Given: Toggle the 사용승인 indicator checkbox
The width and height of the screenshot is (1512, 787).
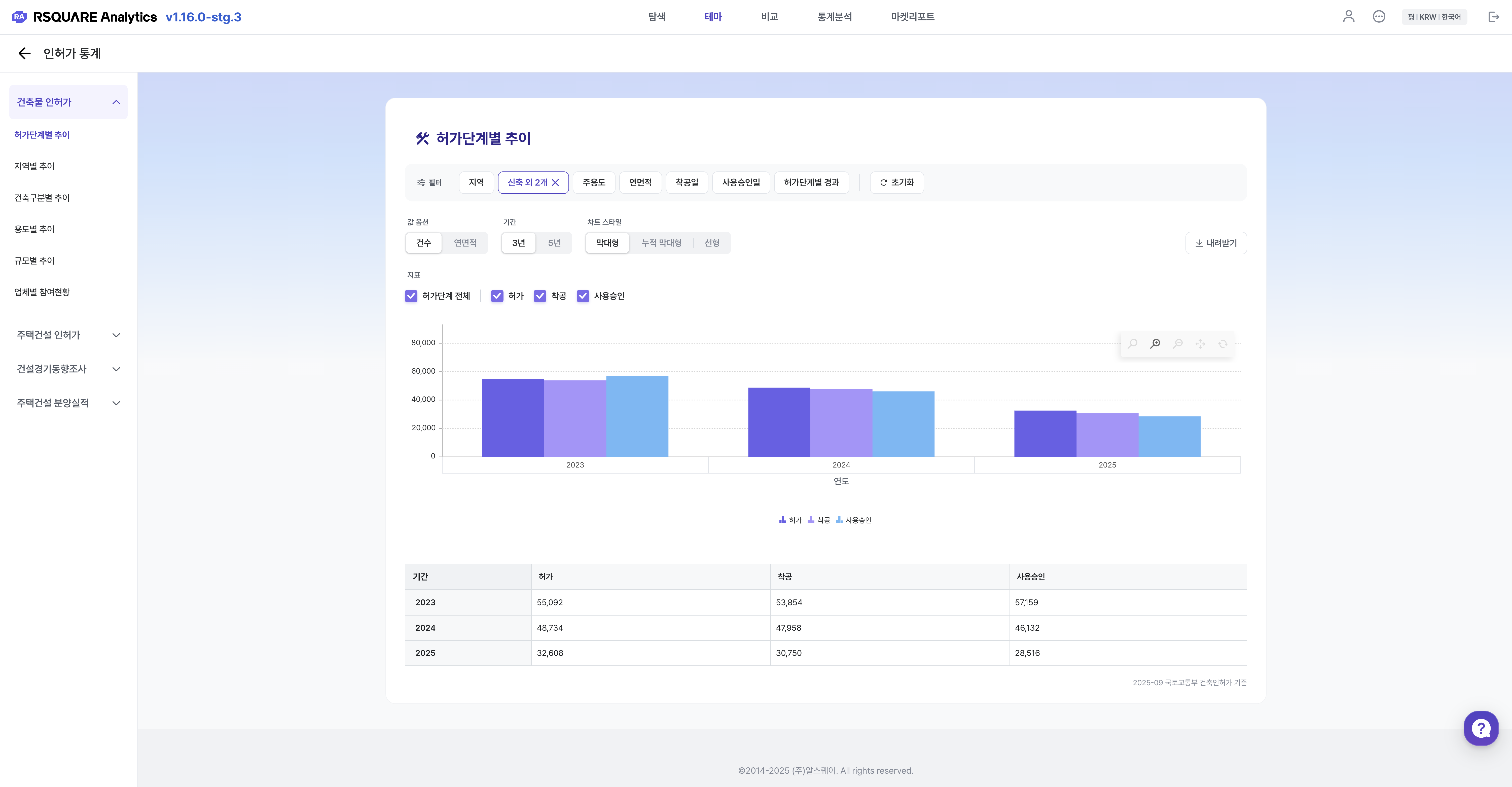Looking at the screenshot, I should 583,296.
